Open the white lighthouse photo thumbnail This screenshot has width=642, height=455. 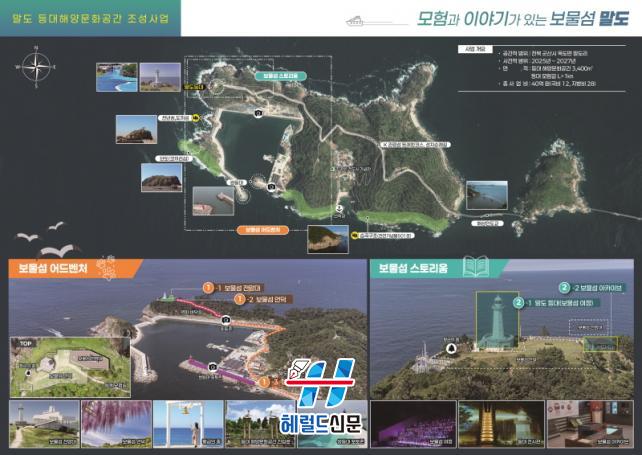pos(160,77)
